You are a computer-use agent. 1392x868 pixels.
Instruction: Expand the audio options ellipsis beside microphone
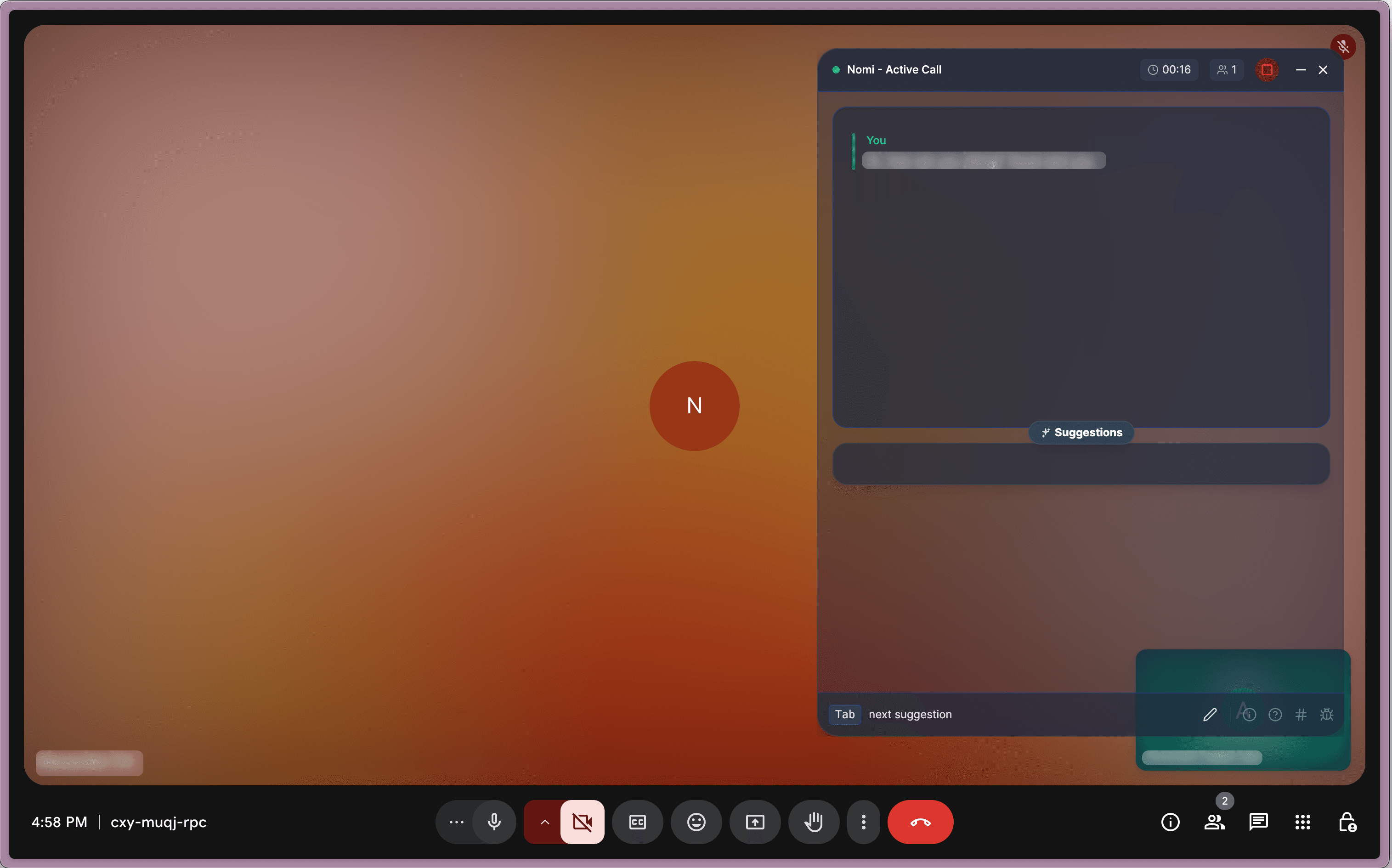[x=457, y=822]
